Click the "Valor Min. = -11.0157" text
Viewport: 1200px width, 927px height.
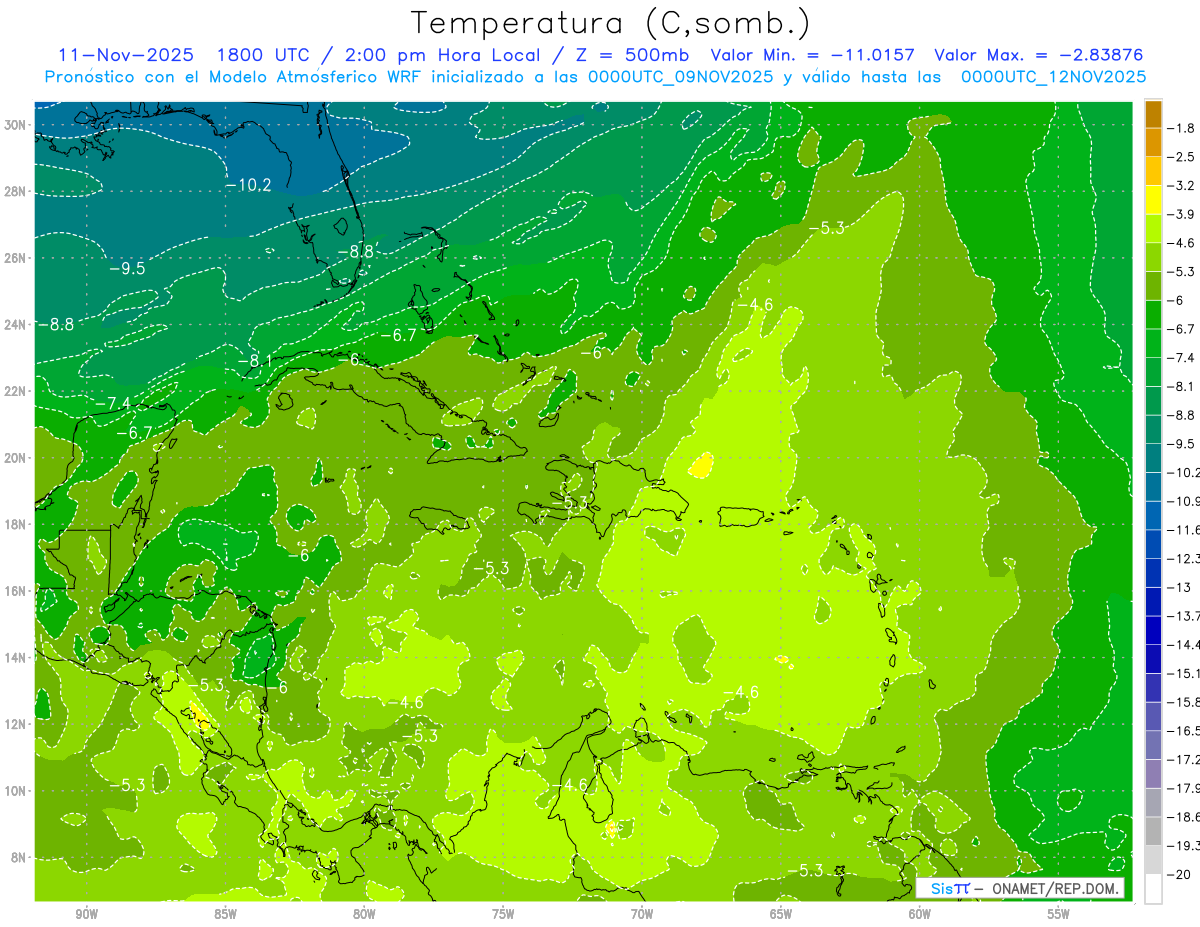pos(811,55)
